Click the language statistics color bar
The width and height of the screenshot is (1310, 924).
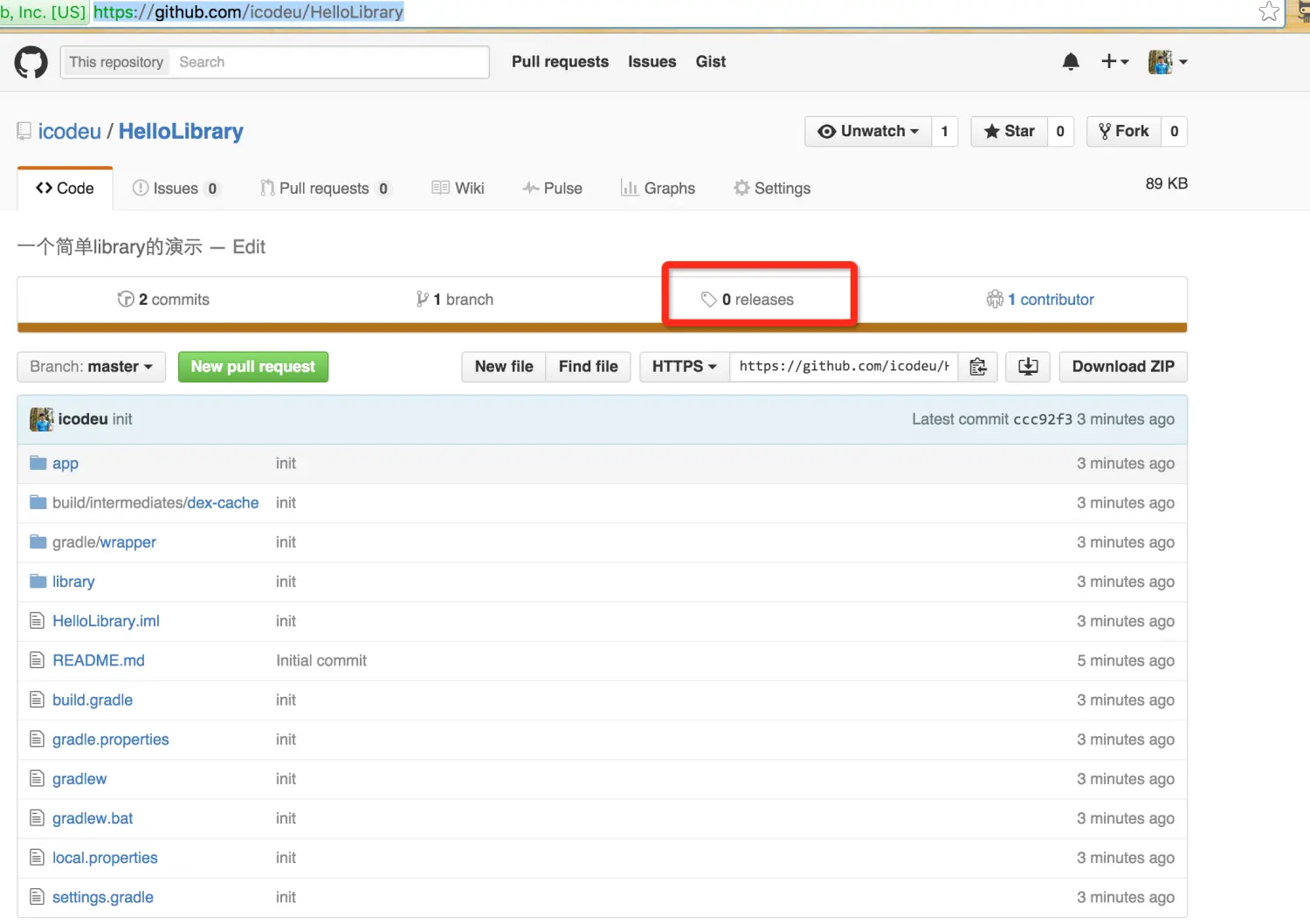click(602, 328)
